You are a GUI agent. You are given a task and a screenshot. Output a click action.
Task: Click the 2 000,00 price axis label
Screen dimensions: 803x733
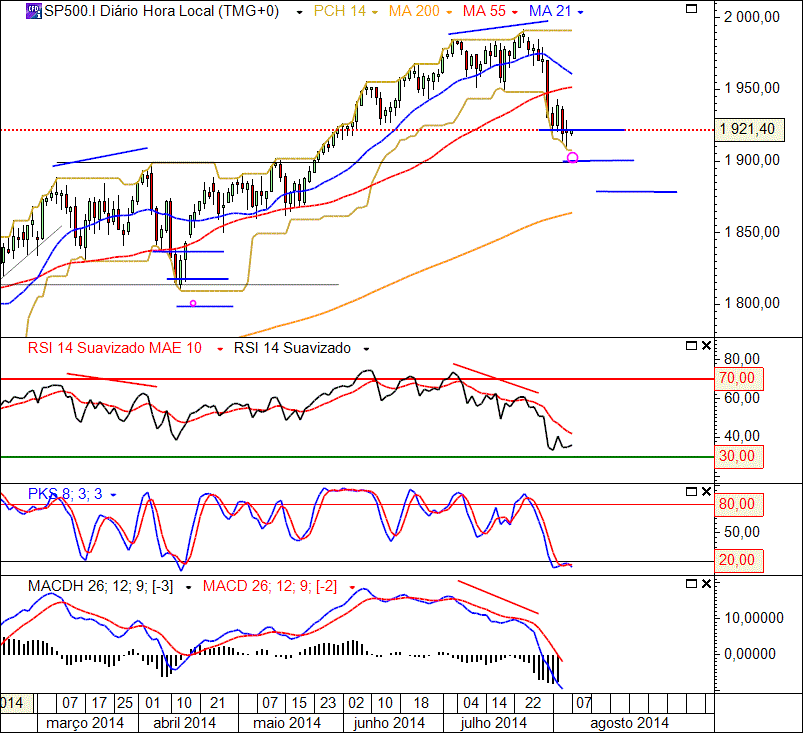752,17
